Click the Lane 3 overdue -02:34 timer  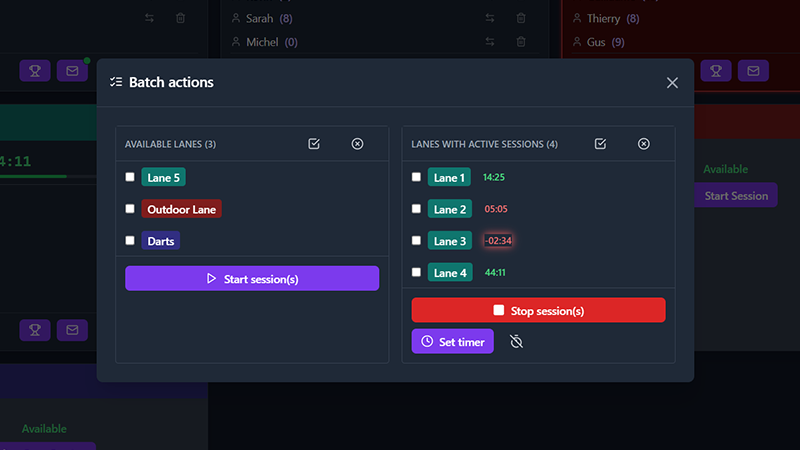coord(498,241)
